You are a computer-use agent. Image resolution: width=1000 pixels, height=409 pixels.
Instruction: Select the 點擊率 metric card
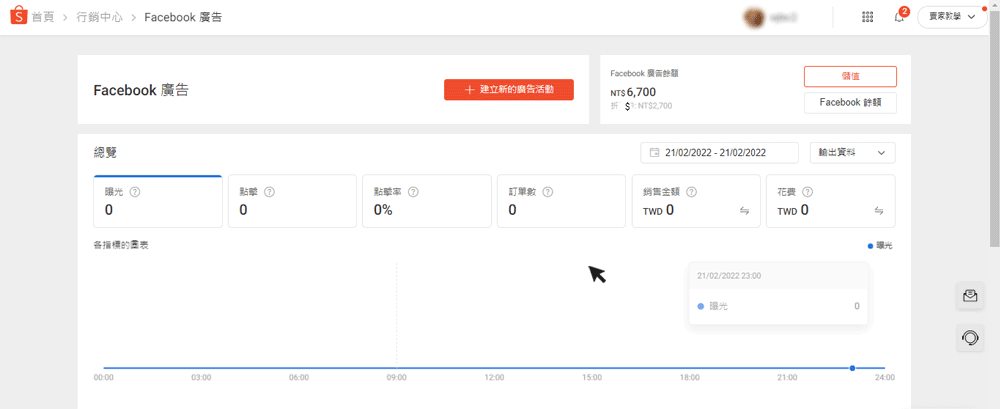point(427,201)
